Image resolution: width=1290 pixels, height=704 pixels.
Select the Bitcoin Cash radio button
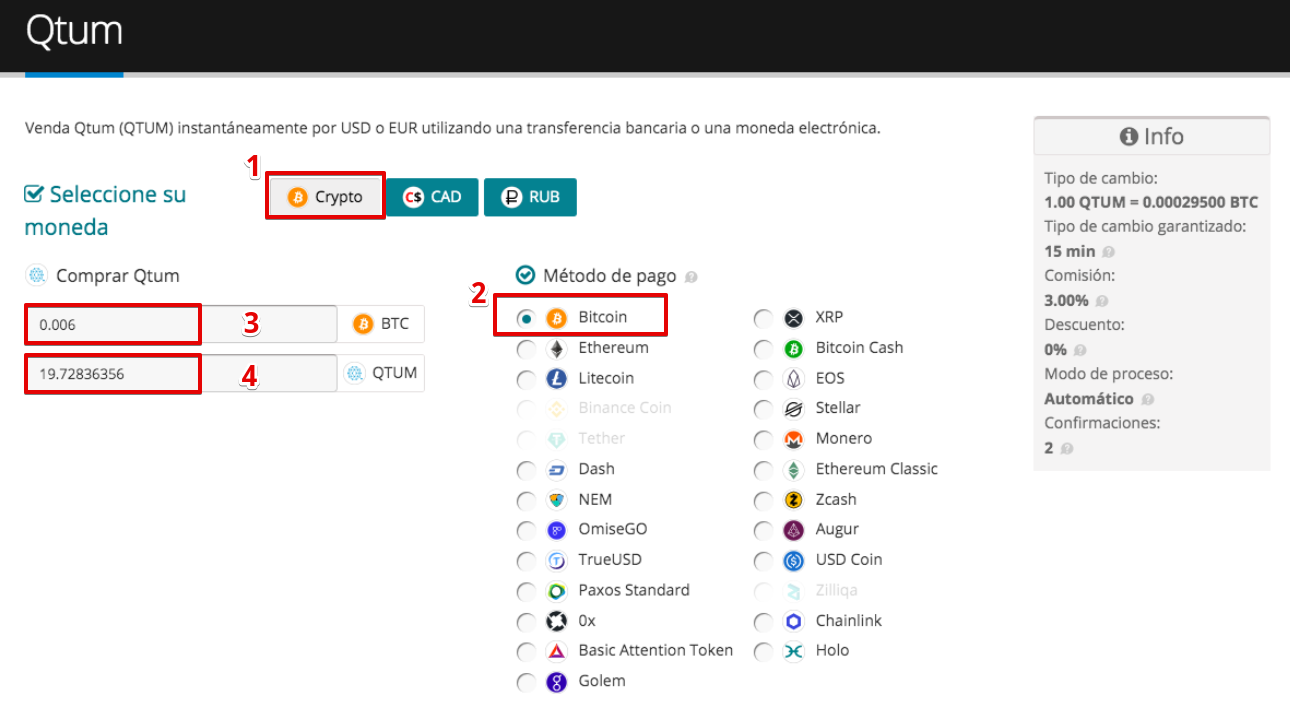coord(763,349)
